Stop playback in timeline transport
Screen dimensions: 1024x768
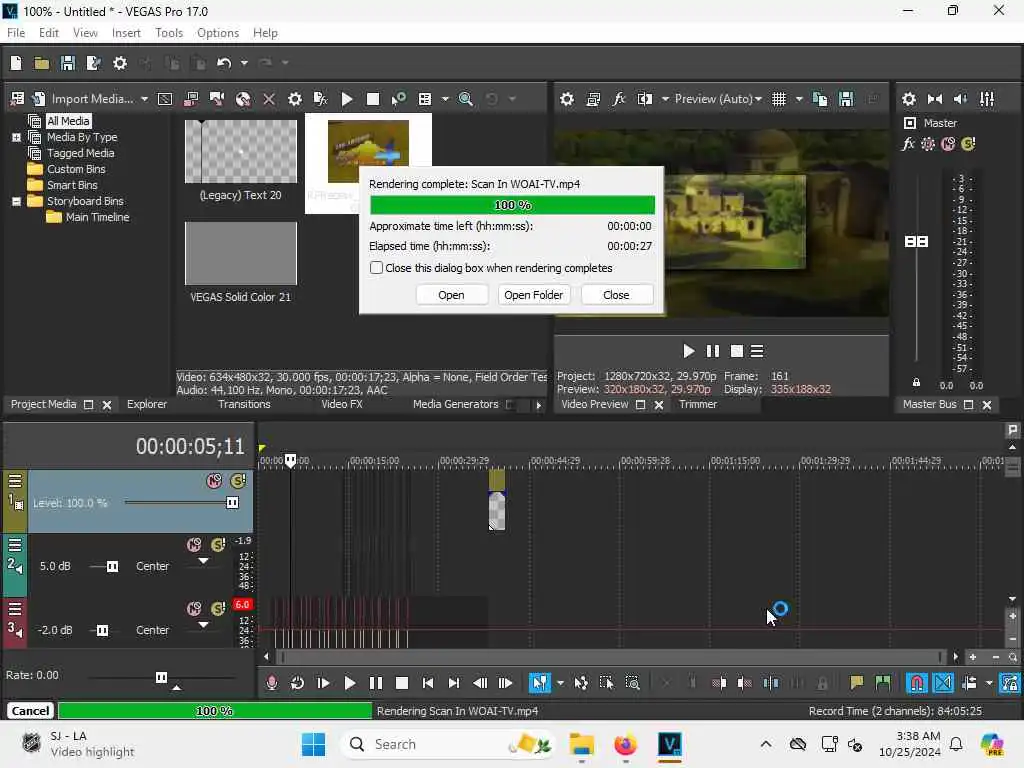pos(402,683)
